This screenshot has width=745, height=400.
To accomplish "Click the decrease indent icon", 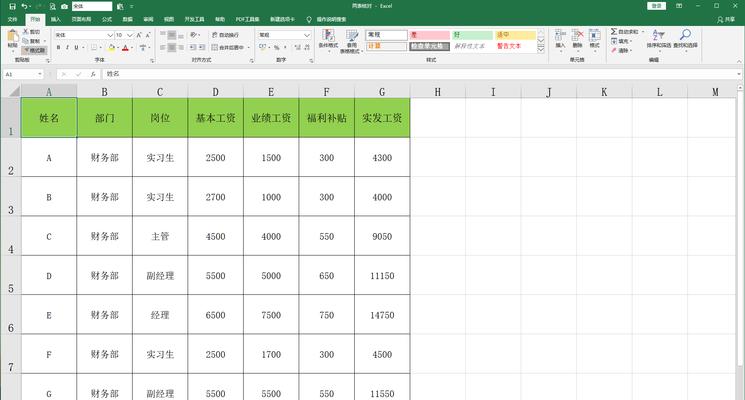I will 192,48.
